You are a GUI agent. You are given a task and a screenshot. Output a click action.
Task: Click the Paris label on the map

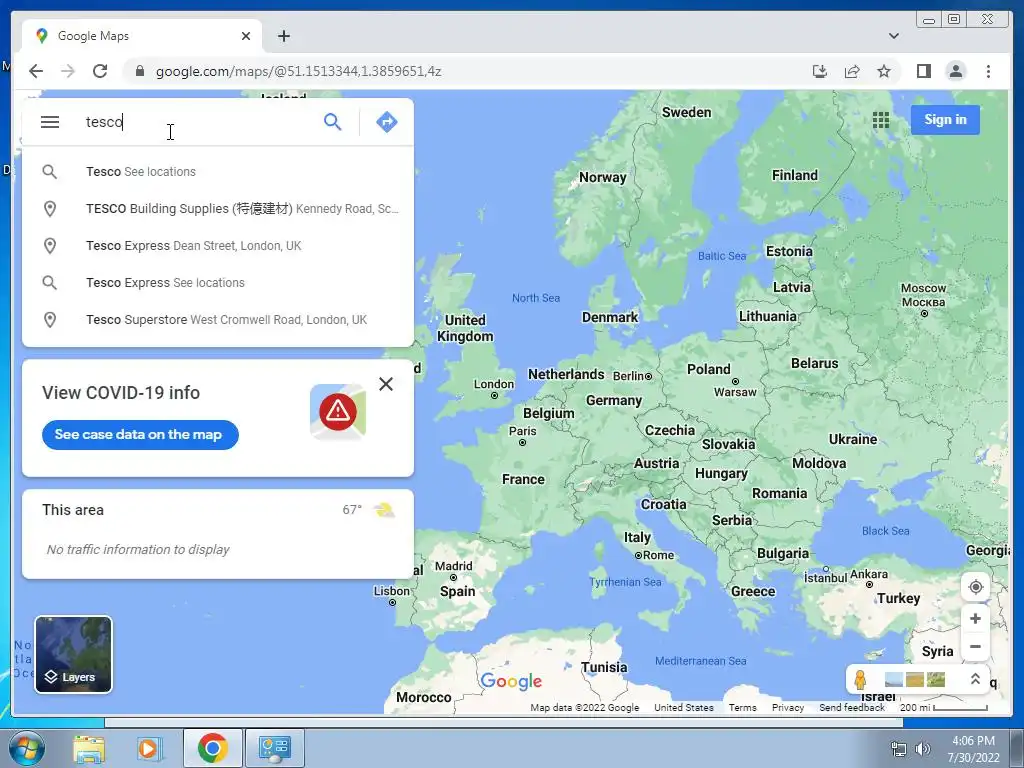click(522, 431)
